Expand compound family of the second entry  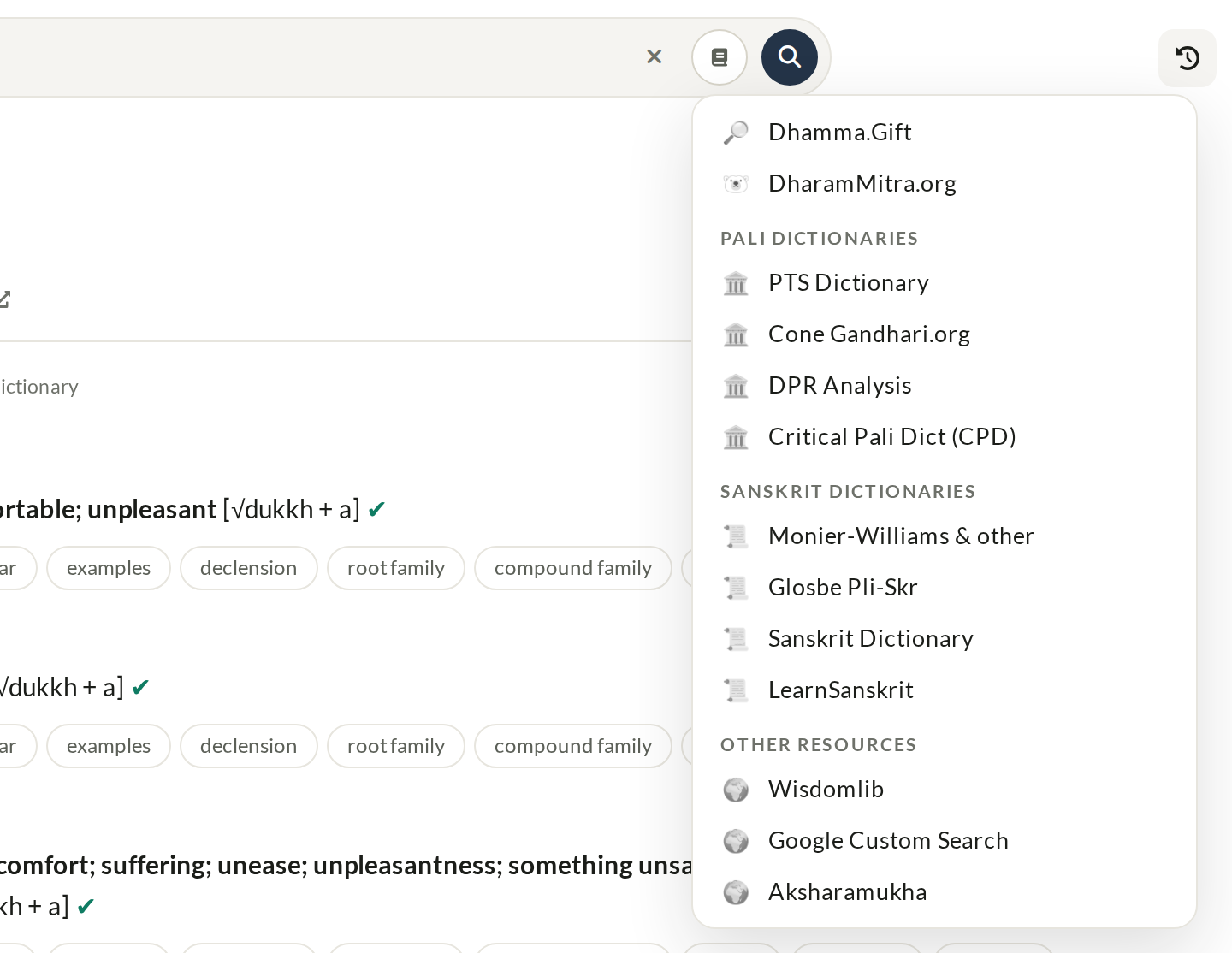573,746
